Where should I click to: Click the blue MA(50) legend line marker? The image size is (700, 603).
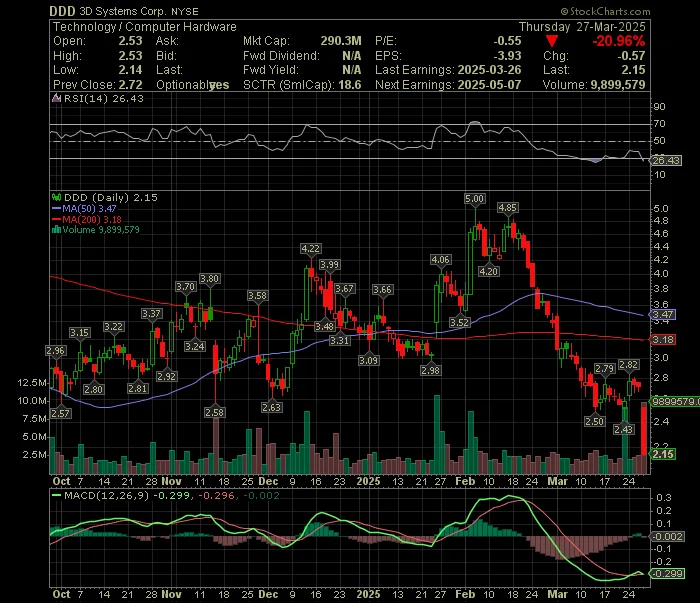click(x=56, y=208)
